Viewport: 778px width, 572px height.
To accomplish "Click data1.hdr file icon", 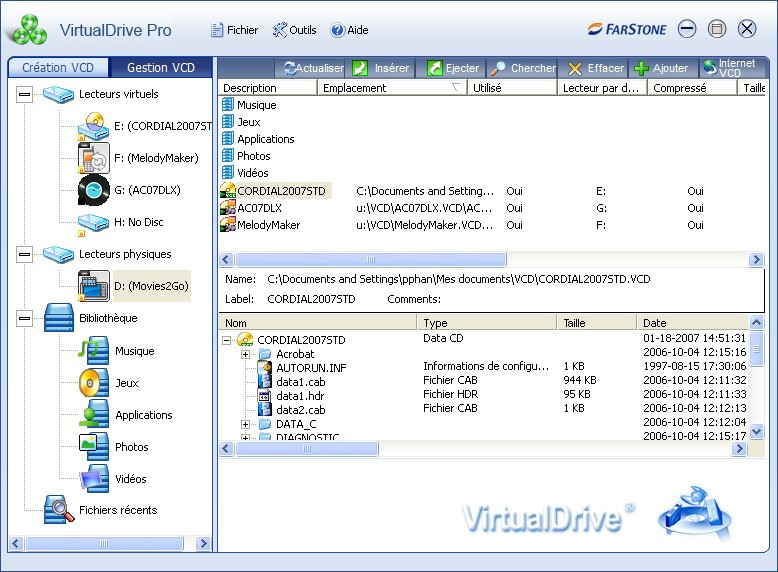I will 264,396.
